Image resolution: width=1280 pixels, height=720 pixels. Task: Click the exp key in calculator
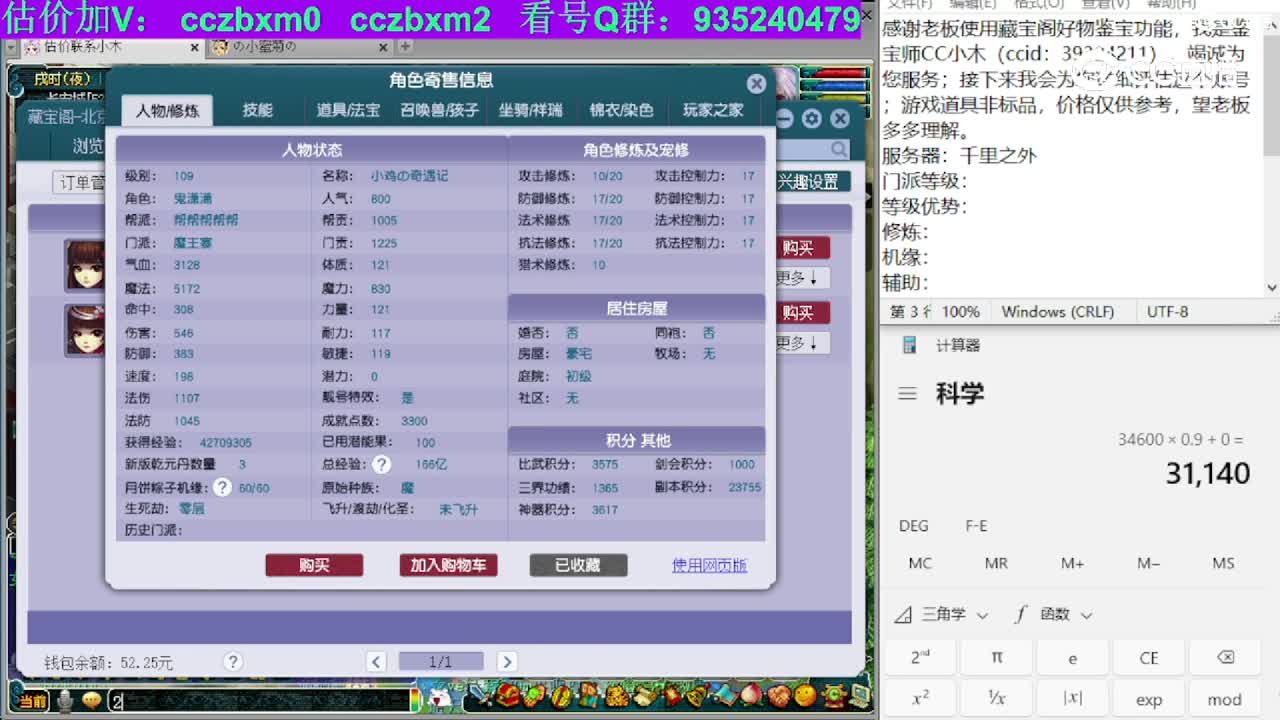click(1149, 699)
